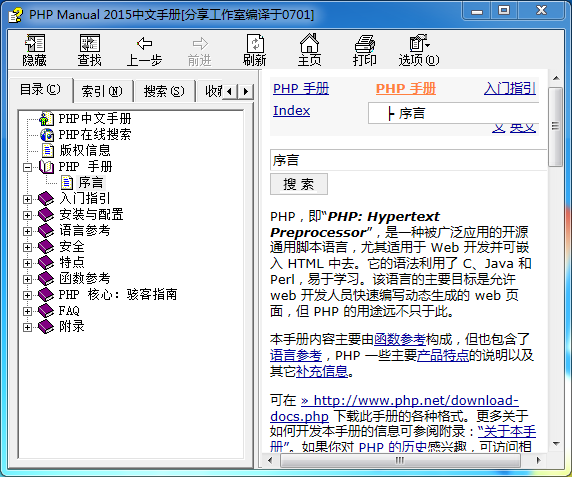Click the page icon beside 序言 tree item
The width and height of the screenshot is (572, 477).
tap(67, 183)
